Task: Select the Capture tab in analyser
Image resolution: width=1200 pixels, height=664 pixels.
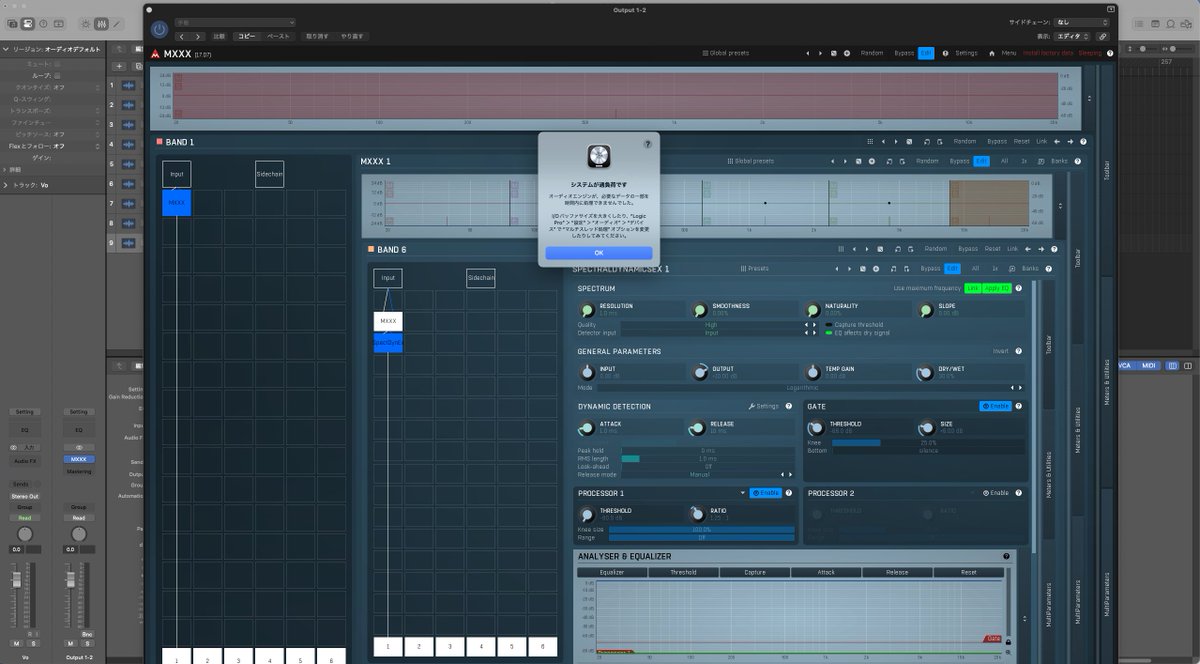Action: click(755, 573)
